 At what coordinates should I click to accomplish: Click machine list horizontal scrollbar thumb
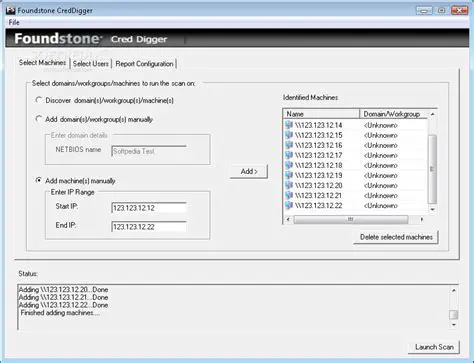point(351,219)
